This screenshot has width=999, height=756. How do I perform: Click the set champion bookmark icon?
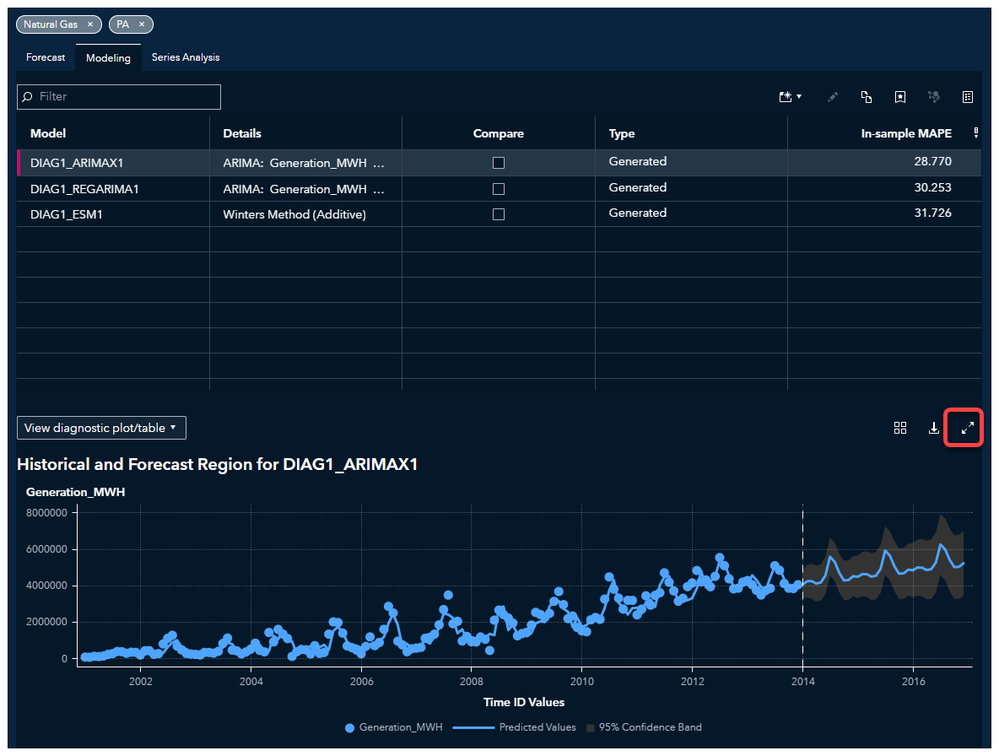click(x=900, y=97)
